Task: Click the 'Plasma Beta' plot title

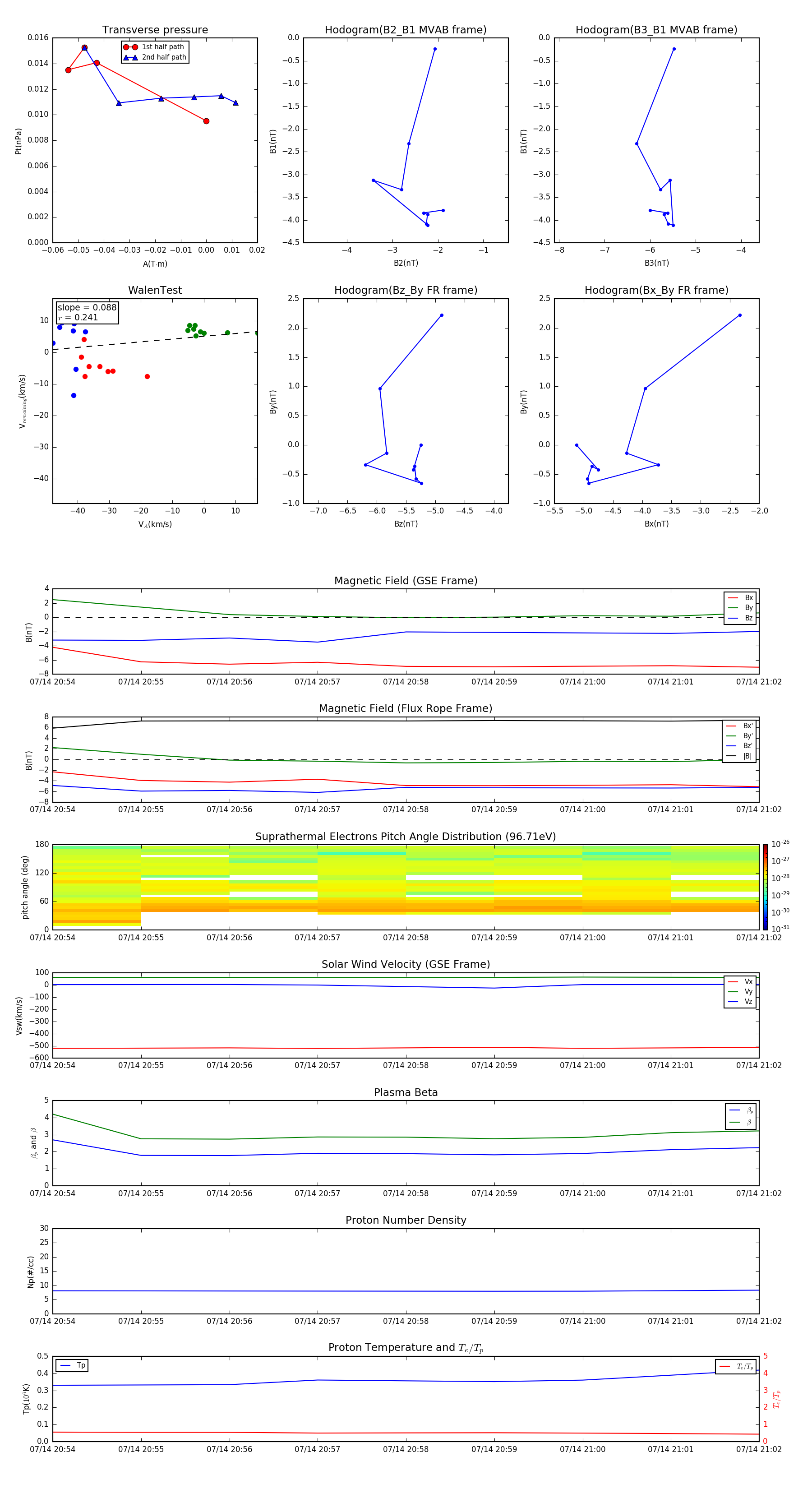Action: (x=406, y=1093)
